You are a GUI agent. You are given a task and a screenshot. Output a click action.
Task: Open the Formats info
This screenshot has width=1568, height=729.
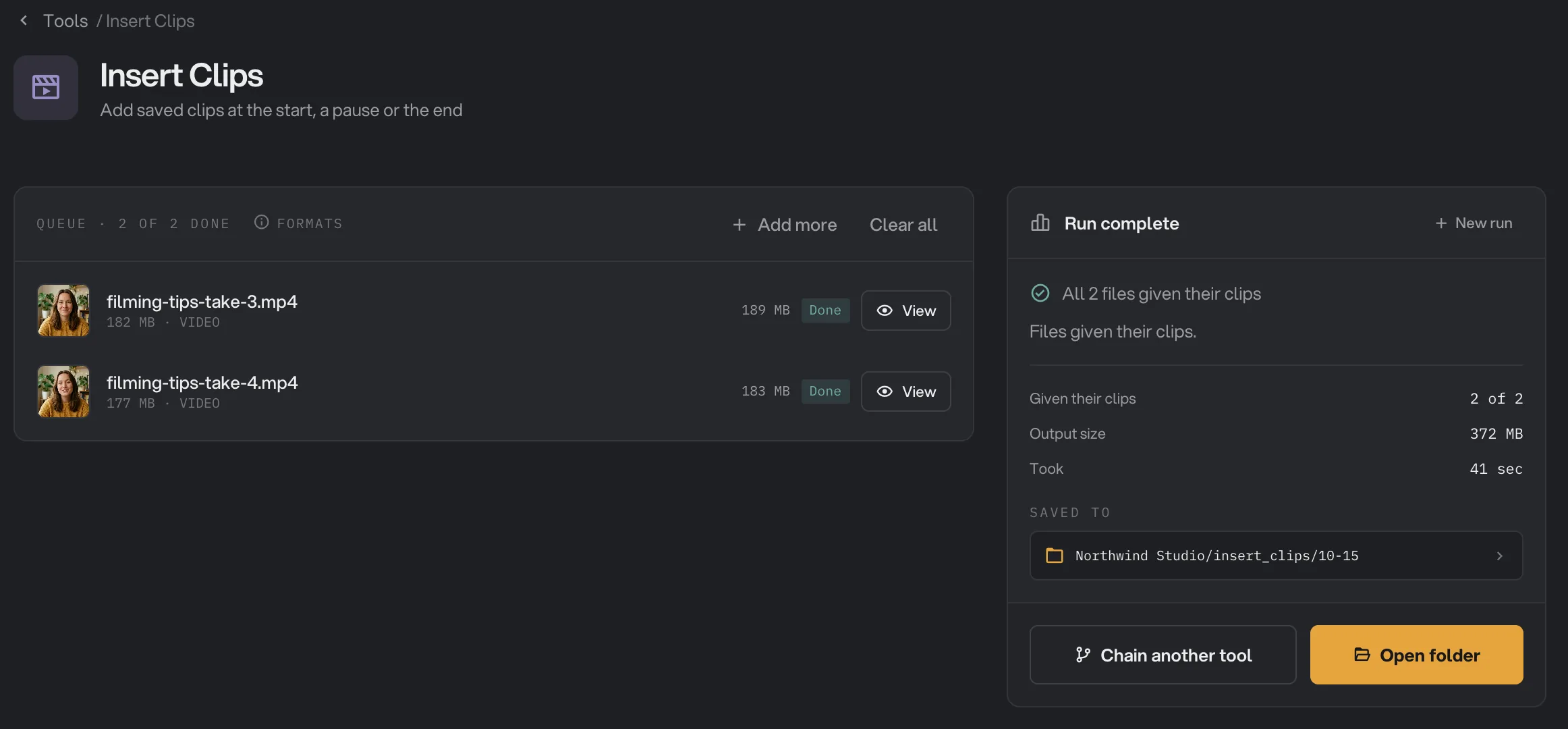coord(298,223)
